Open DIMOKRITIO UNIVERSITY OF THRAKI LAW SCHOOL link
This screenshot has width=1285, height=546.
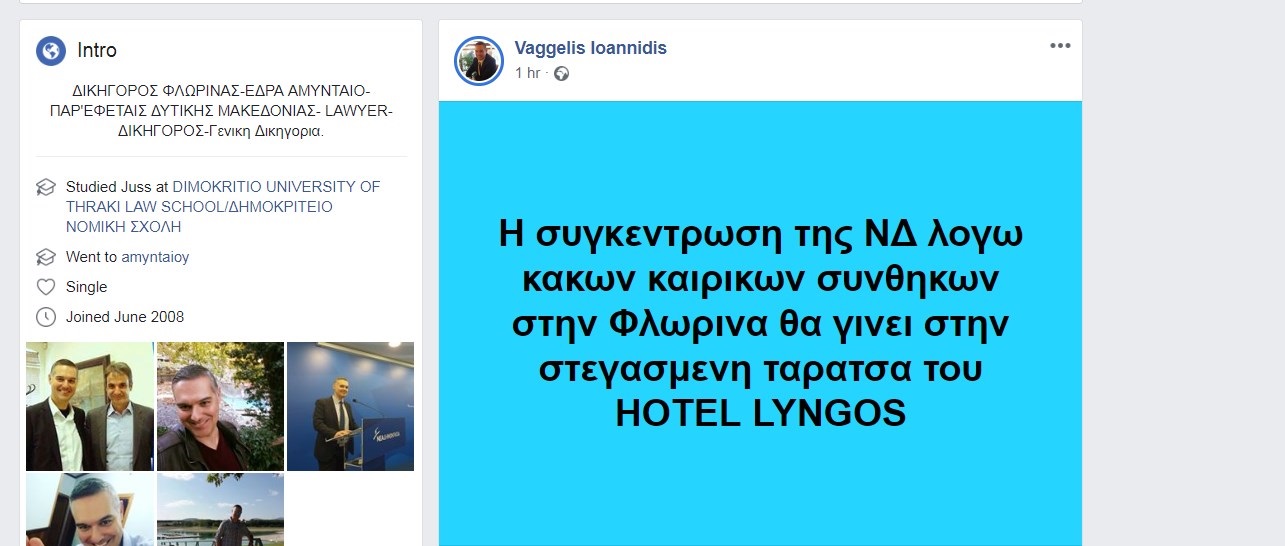tap(223, 207)
